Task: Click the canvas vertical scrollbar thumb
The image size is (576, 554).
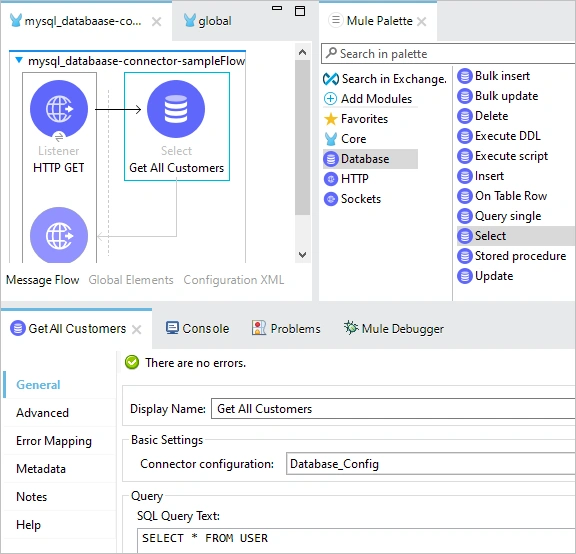Action: click(302, 137)
